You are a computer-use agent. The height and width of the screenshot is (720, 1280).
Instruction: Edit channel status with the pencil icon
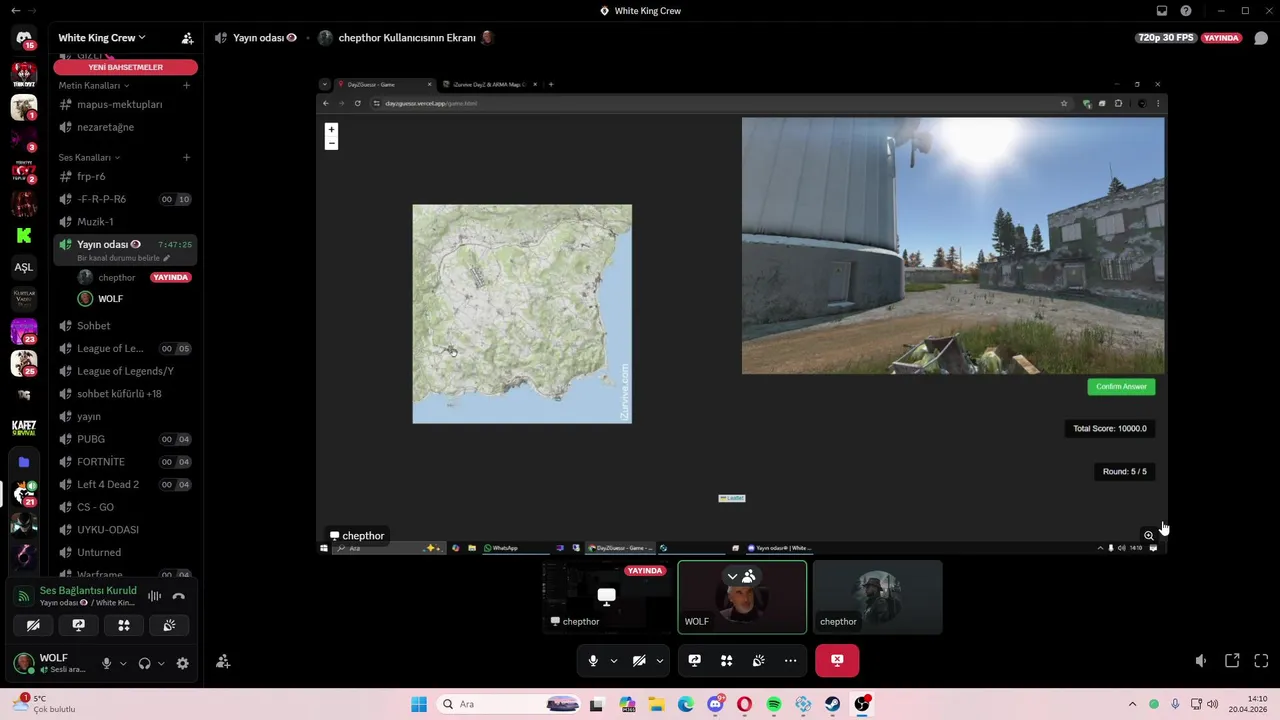click(166, 258)
